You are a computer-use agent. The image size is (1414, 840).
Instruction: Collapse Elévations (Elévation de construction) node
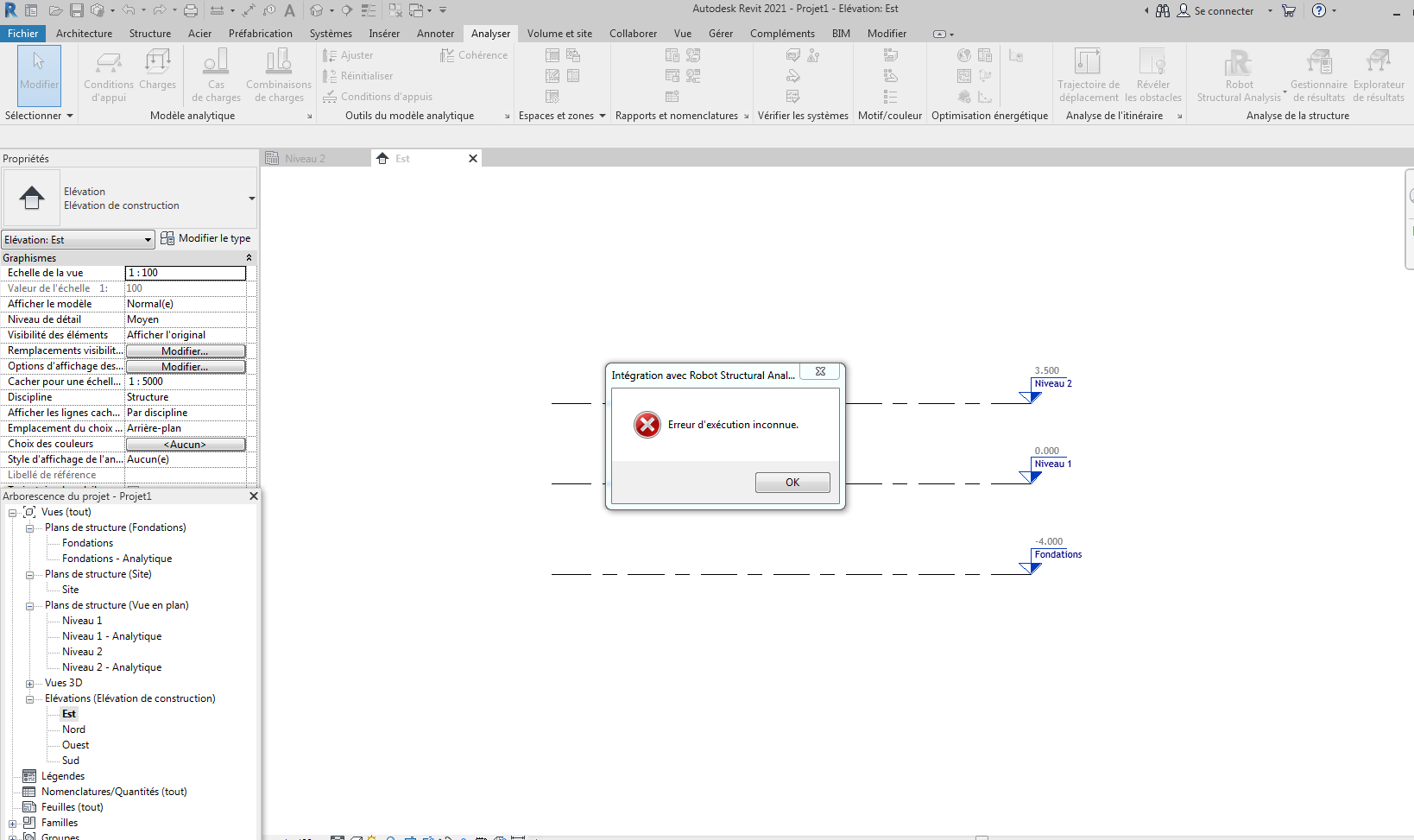click(29, 698)
